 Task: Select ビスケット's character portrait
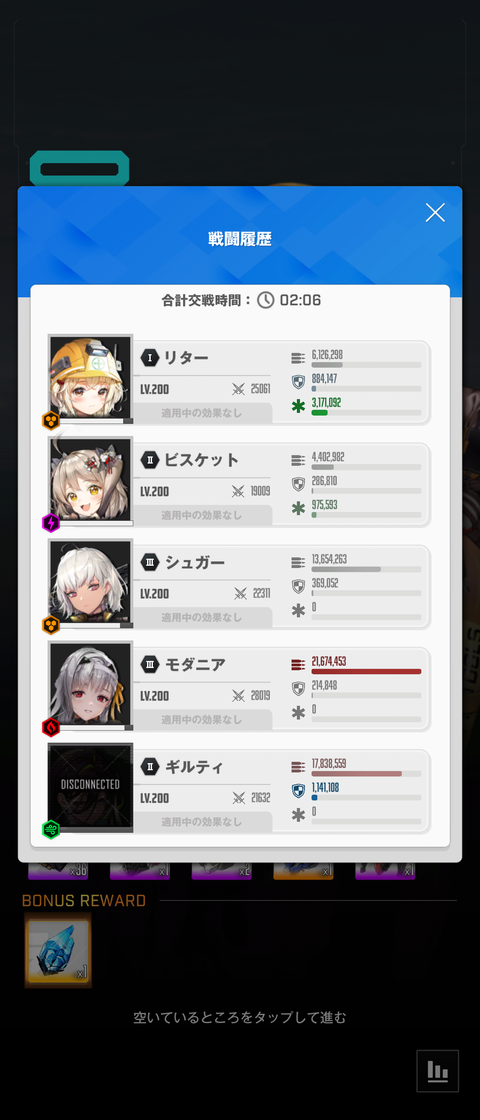90,480
